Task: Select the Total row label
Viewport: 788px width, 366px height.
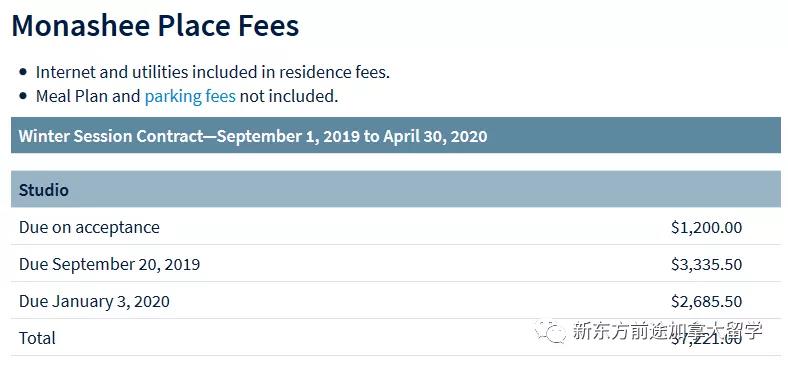Action: tap(37, 338)
